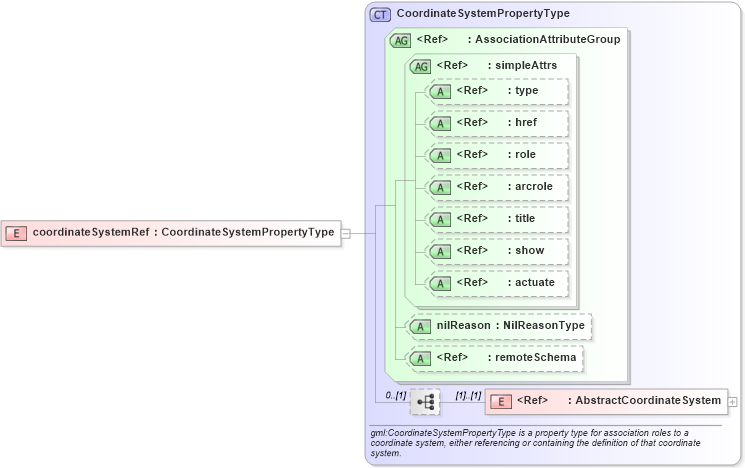Click the A icon of remoteSchema attribute
Image resolution: width=745 pixels, height=468 pixels.
[x=420, y=359]
